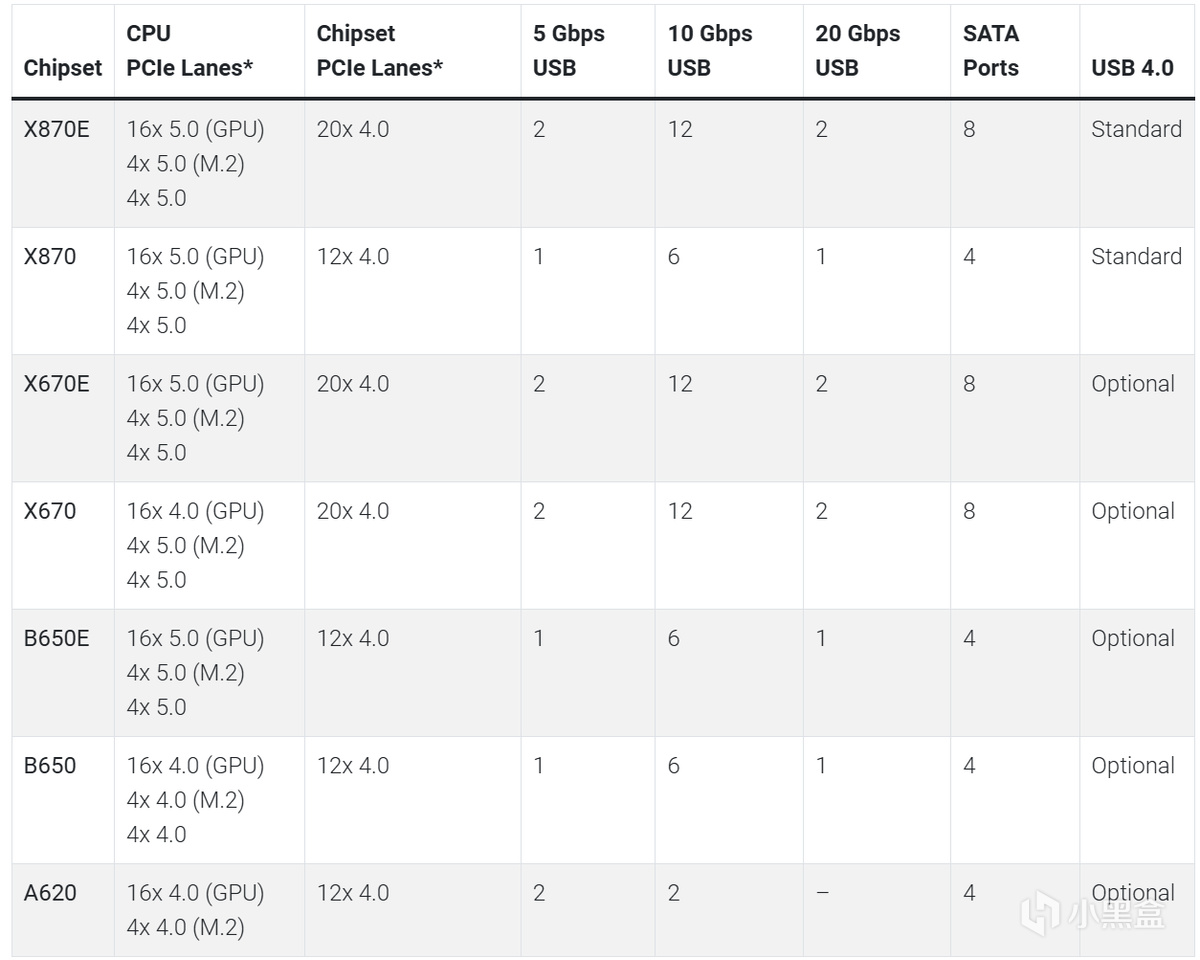Click Standard in the X870E row

[1136, 129]
